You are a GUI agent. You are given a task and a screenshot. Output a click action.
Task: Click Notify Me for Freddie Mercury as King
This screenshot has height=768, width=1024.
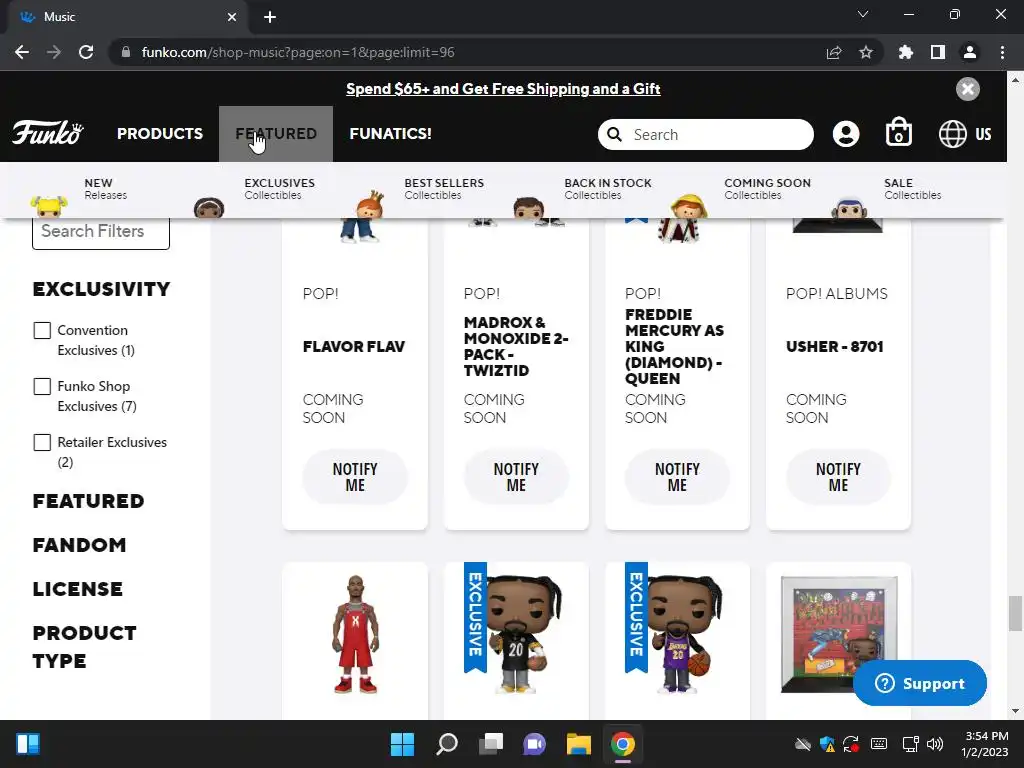coord(677,477)
